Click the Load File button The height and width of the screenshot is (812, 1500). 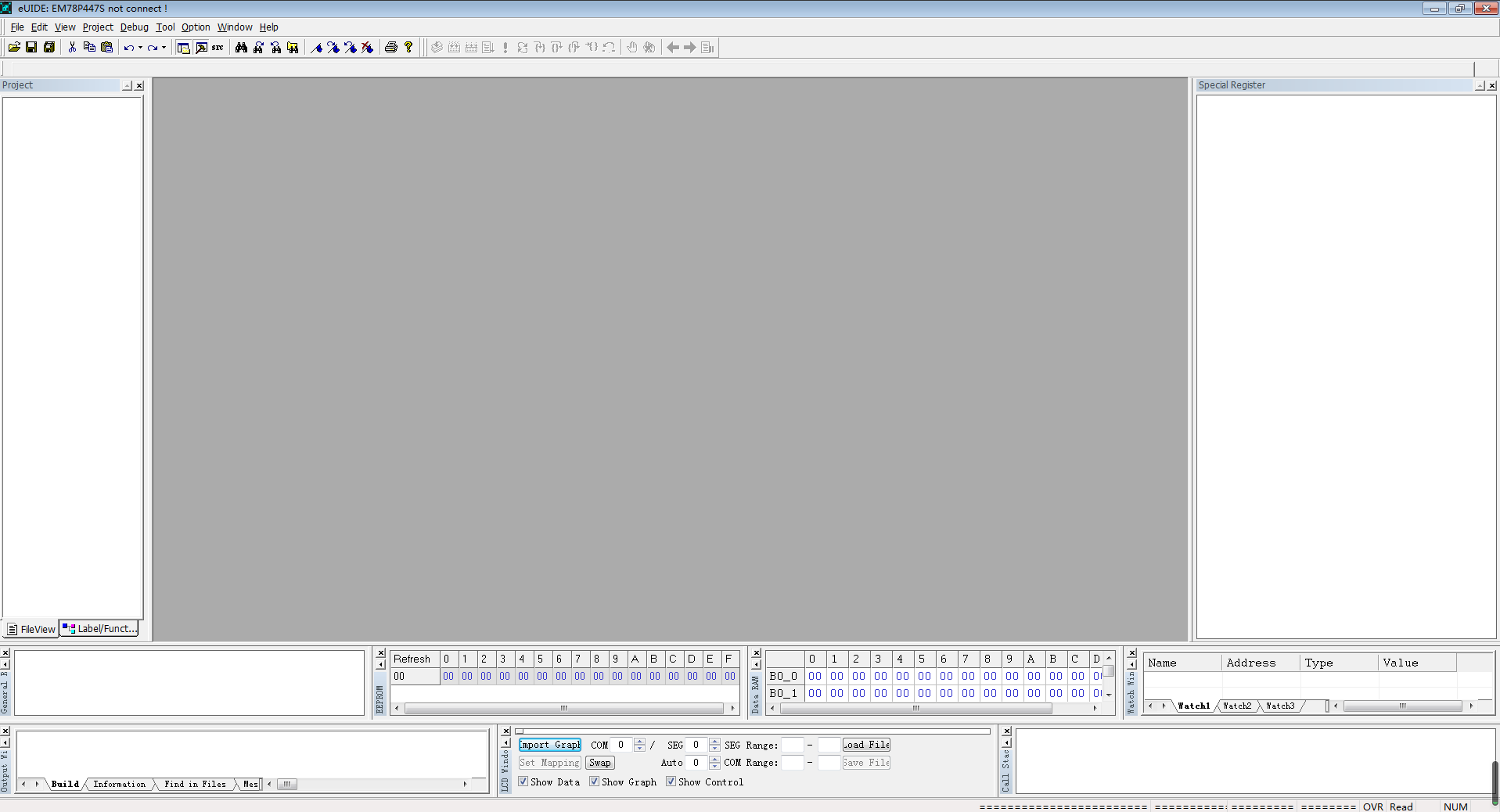[x=866, y=745]
